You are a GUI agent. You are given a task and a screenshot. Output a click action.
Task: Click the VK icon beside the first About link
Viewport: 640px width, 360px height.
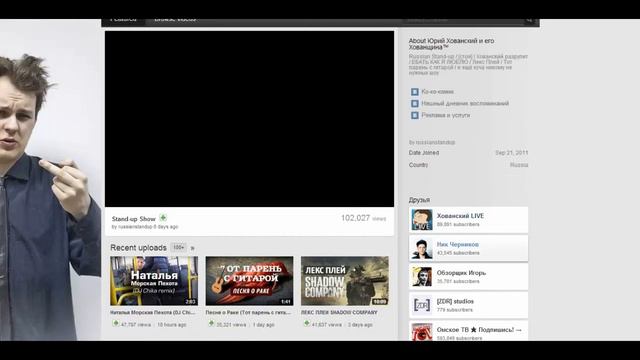tap(415, 92)
